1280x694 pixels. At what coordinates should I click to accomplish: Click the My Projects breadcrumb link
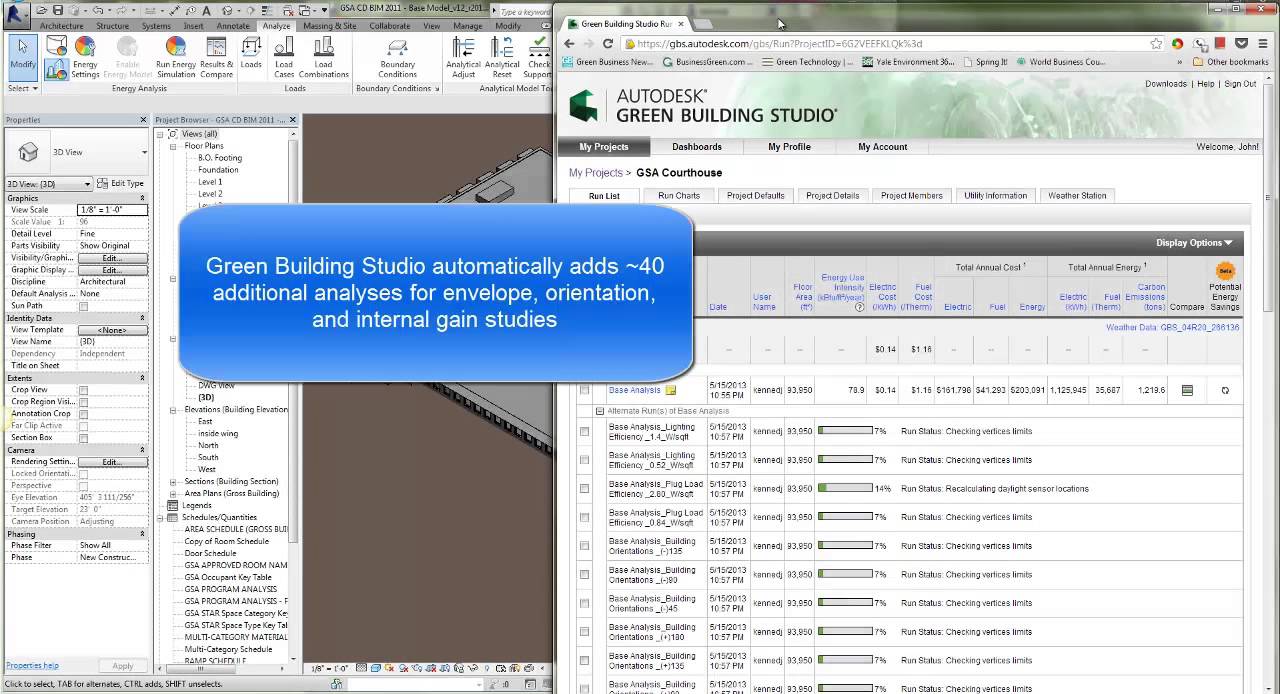[596, 172]
